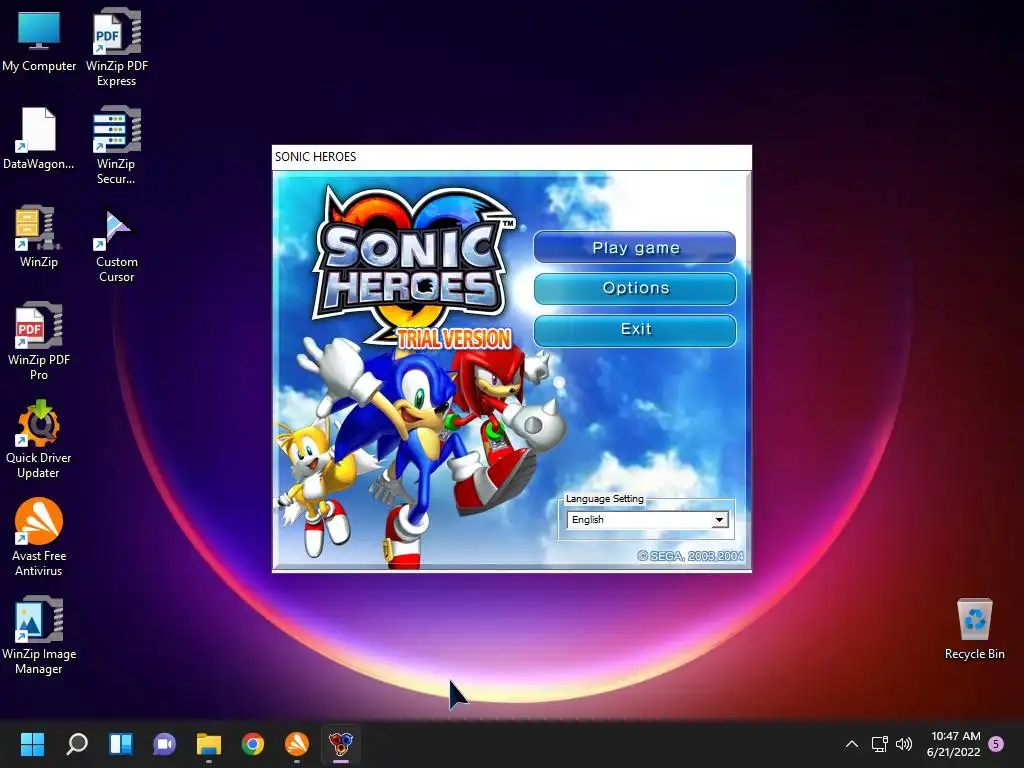Click the Exit button in Sonic Heroes

pyautogui.click(x=635, y=330)
